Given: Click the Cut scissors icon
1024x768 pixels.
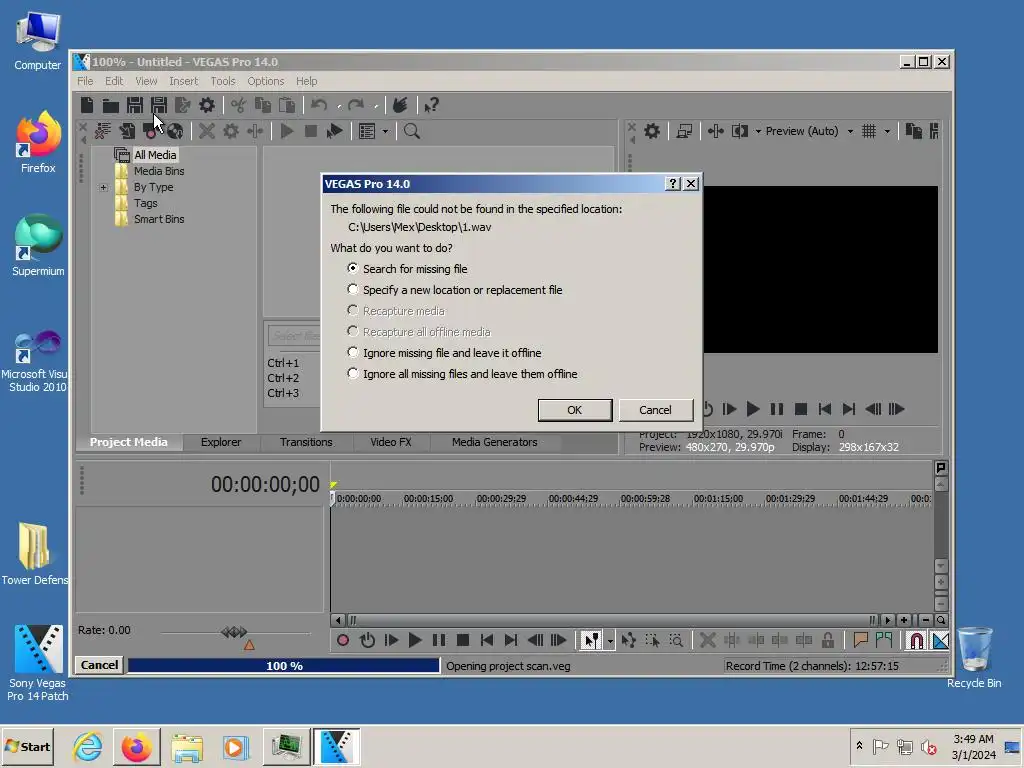Looking at the screenshot, I should [238, 105].
